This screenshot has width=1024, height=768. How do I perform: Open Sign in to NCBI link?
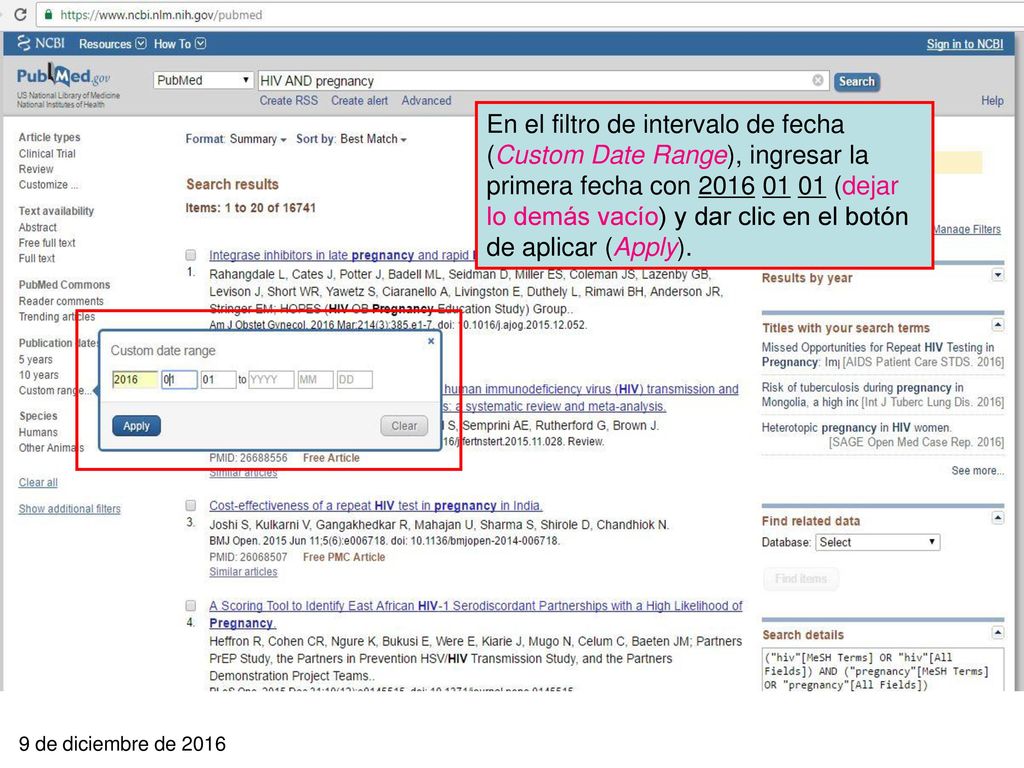[x=965, y=44]
